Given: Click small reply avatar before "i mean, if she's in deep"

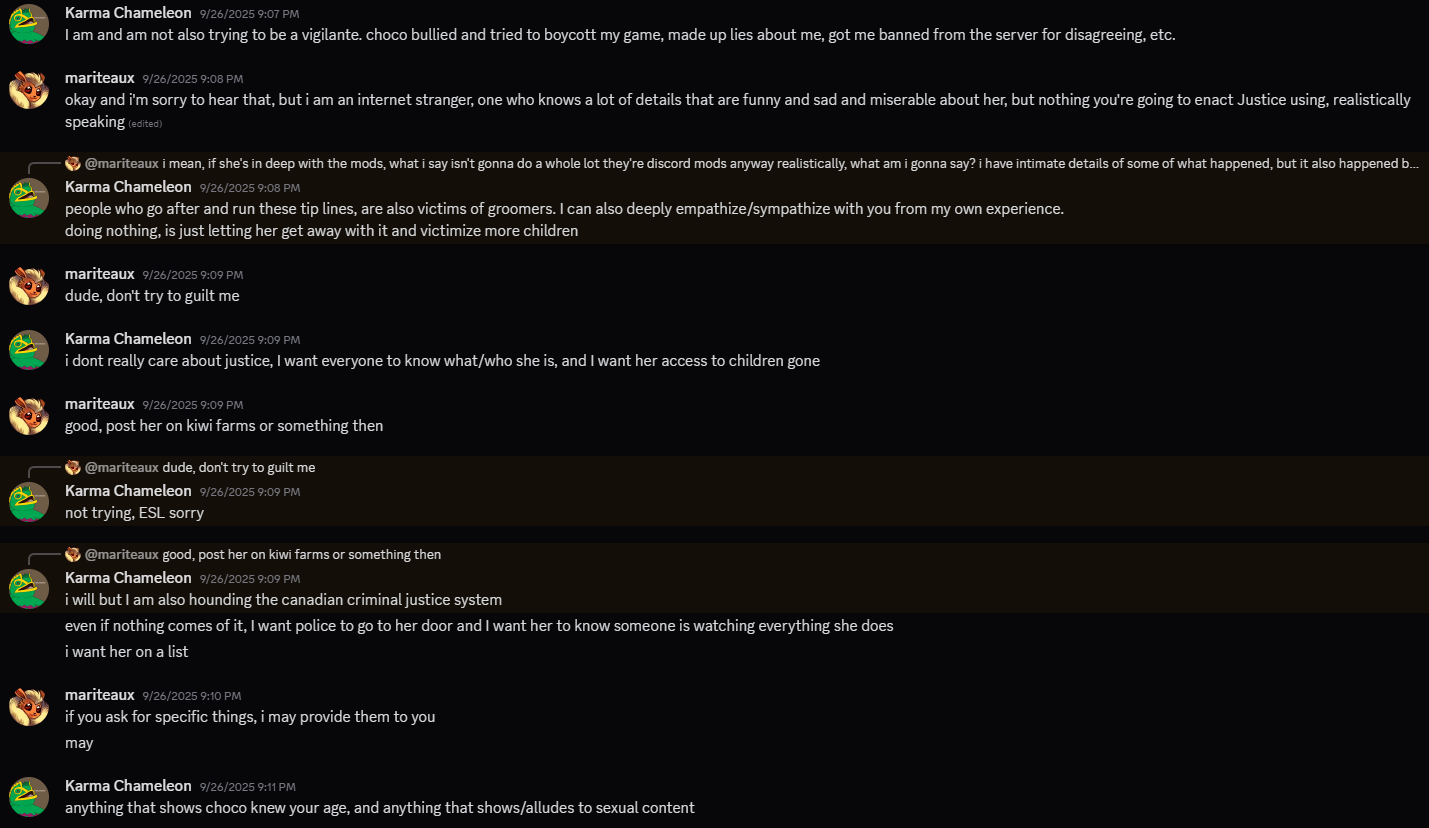Looking at the screenshot, I should coord(72,163).
